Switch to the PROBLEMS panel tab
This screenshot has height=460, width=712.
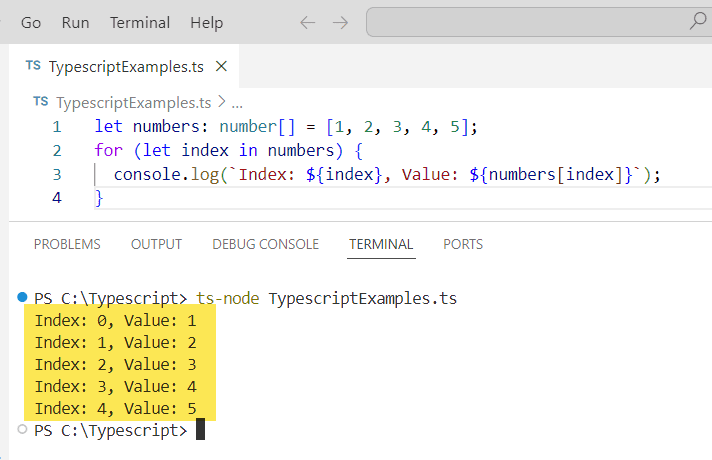(x=67, y=244)
